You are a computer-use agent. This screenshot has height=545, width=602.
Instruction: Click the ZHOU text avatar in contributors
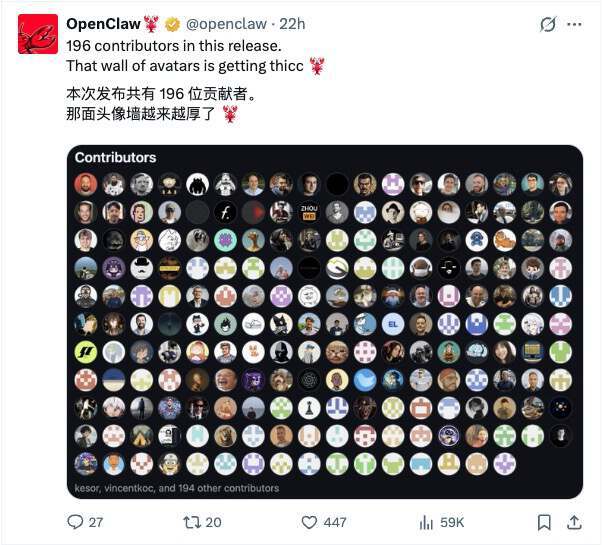click(x=309, y=212)
